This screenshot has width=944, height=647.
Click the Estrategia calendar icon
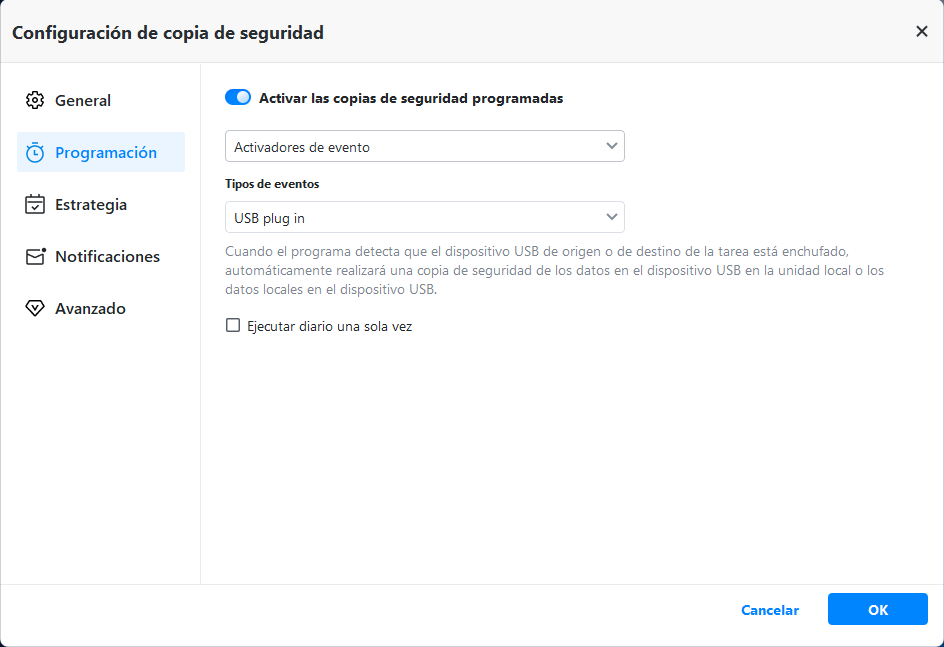35,205
